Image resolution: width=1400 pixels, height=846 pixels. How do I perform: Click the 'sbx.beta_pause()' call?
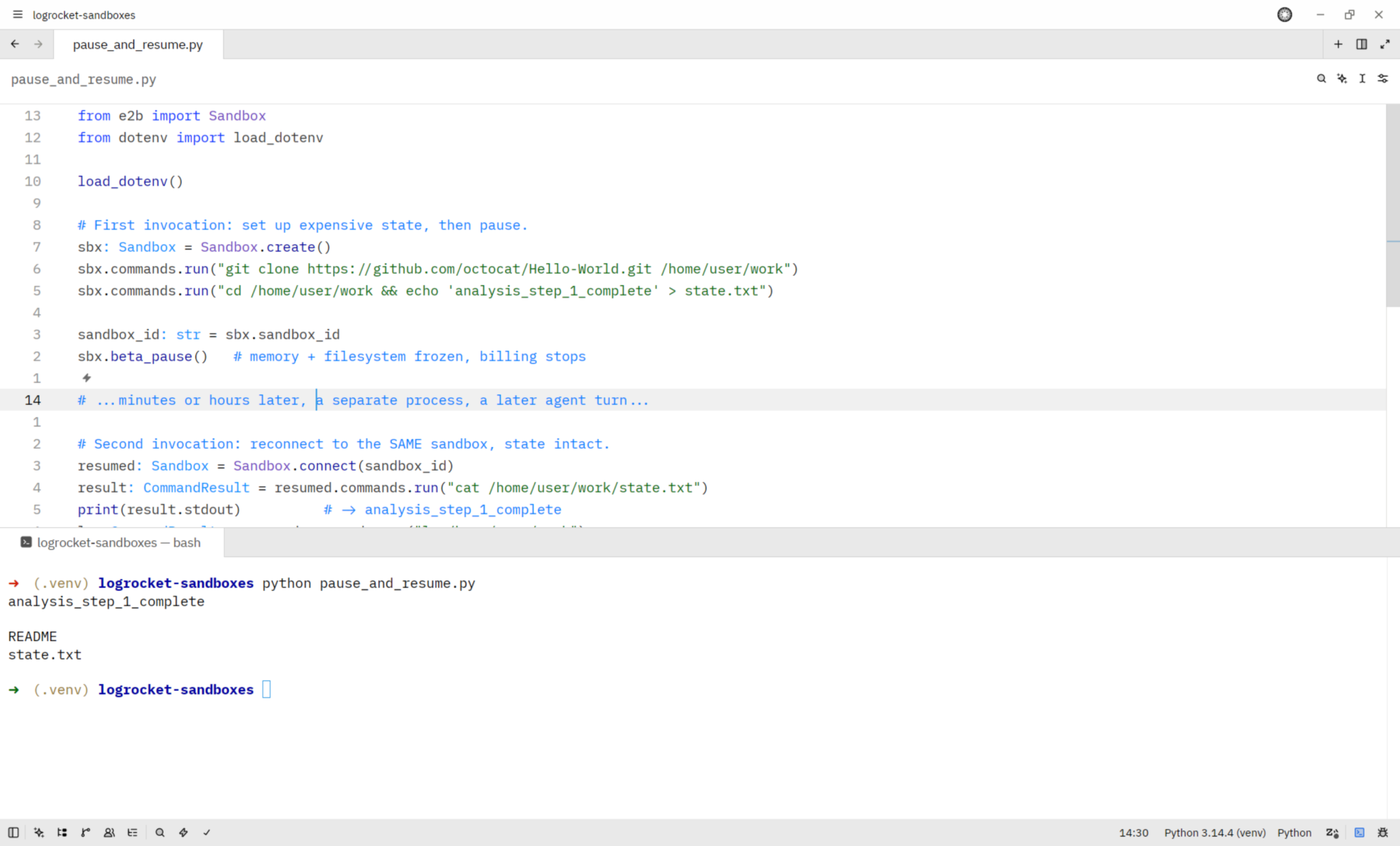(143, 356)
